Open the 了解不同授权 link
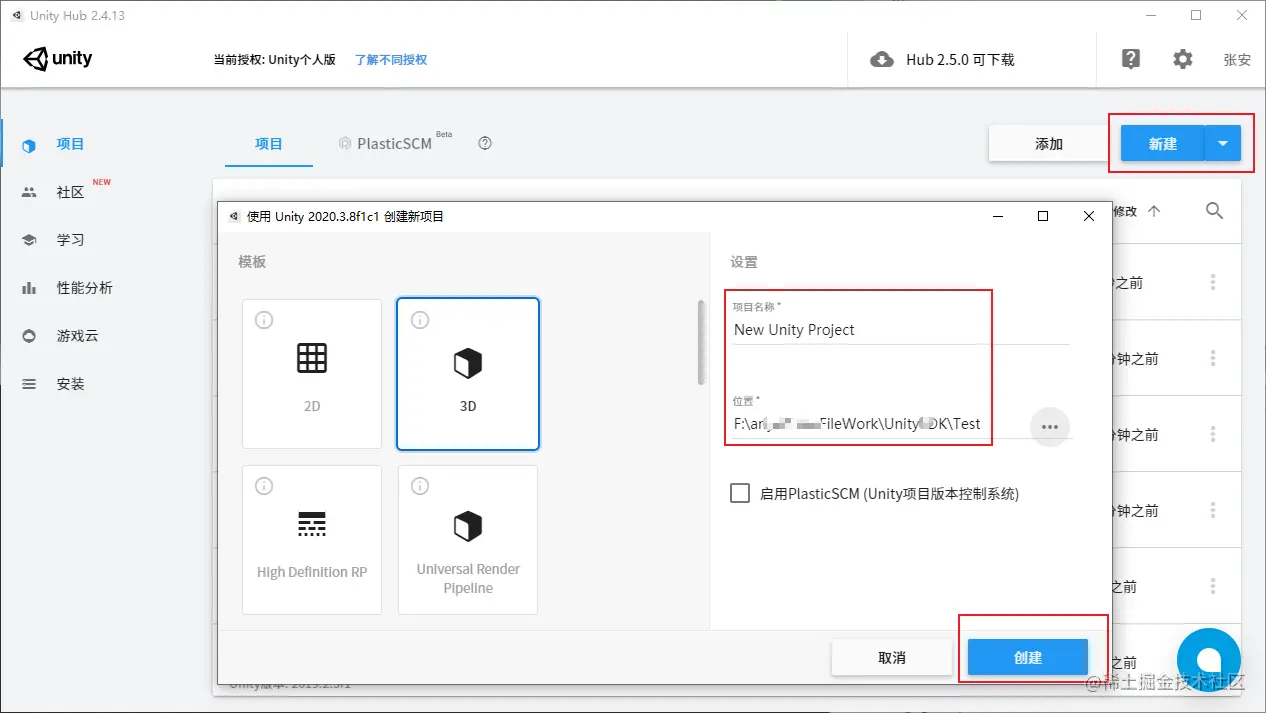 click(391, 60)
